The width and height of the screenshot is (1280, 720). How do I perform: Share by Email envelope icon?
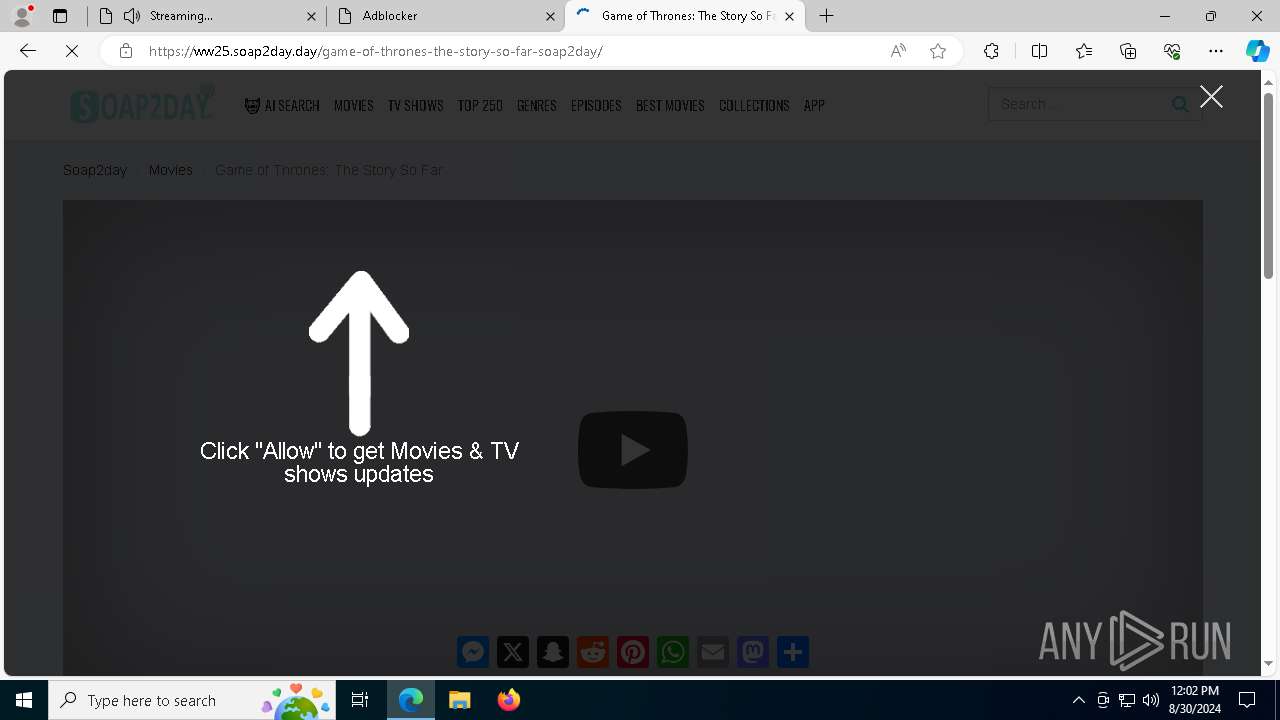[713, 652]
